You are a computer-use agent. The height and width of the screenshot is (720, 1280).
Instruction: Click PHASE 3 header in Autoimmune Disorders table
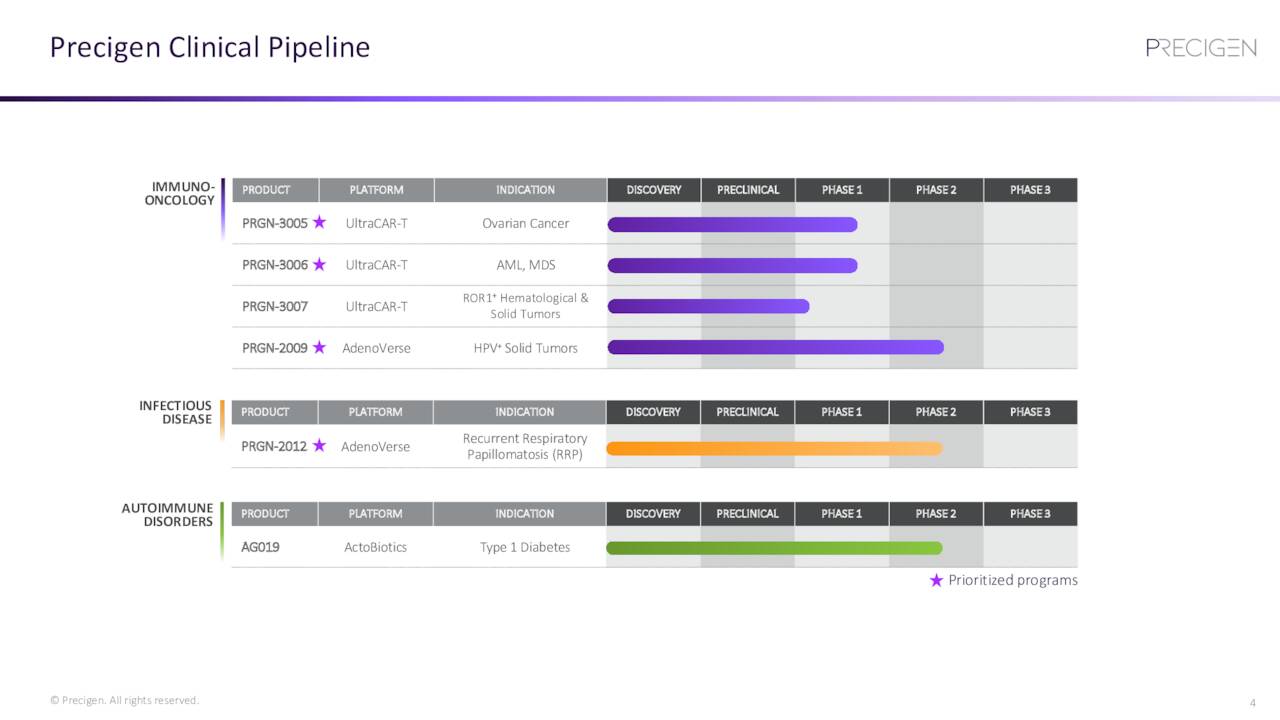click(x=1030, y=514)
